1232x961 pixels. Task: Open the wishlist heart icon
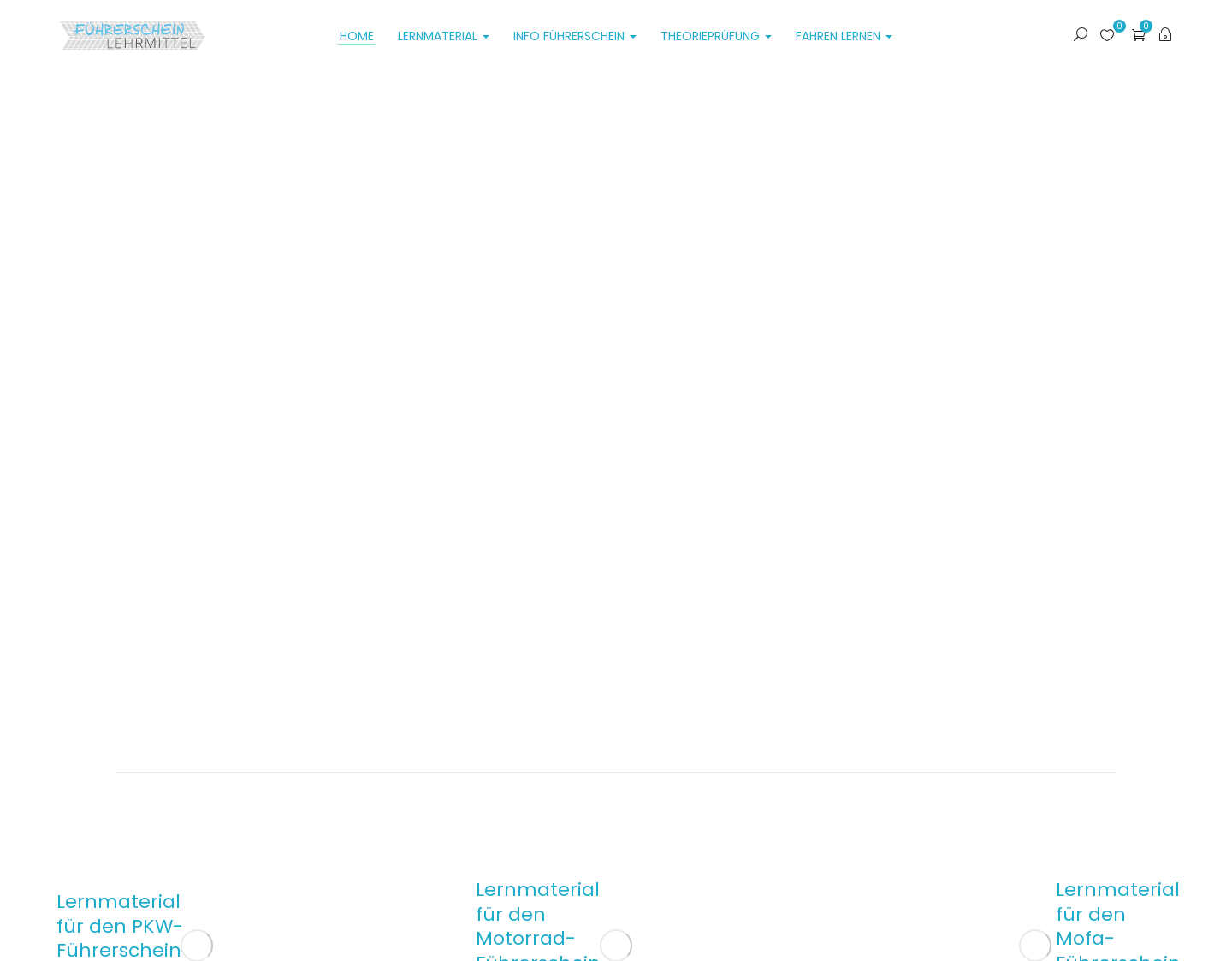pos(1107,35)
